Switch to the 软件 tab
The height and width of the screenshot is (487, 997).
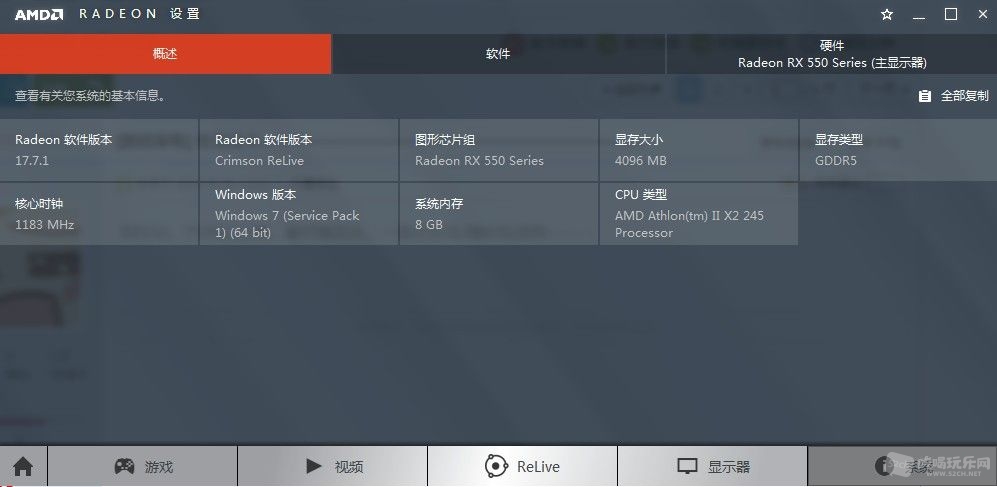click(498, 54)
